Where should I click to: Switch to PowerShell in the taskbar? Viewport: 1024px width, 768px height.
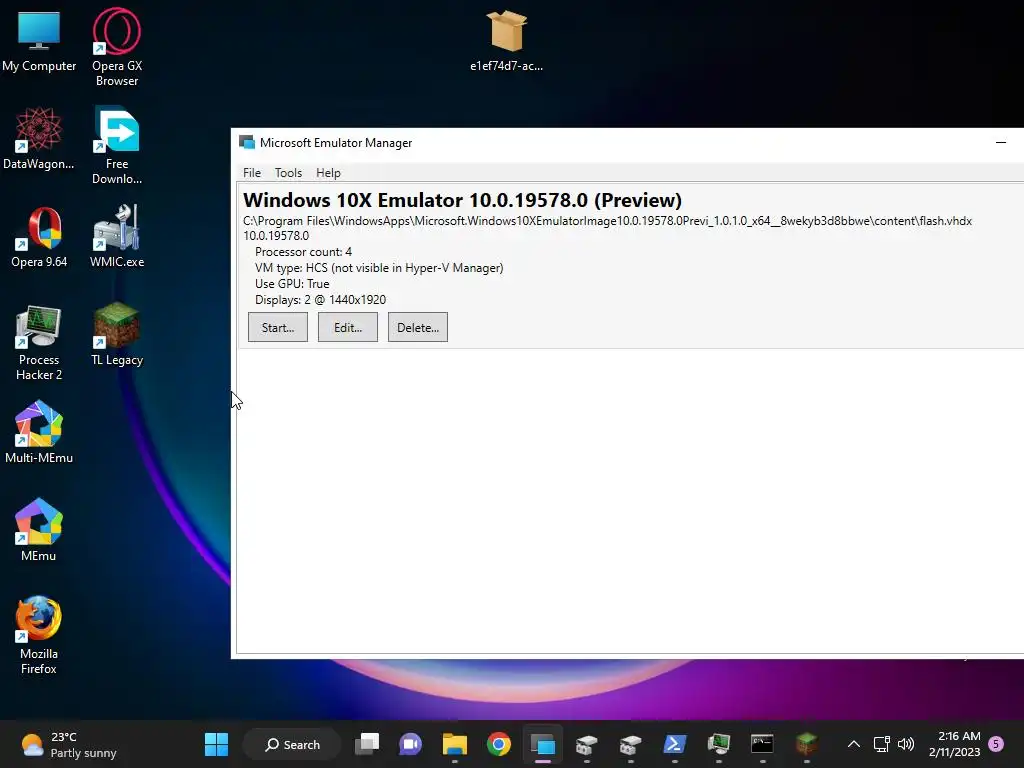click(674, 744)
